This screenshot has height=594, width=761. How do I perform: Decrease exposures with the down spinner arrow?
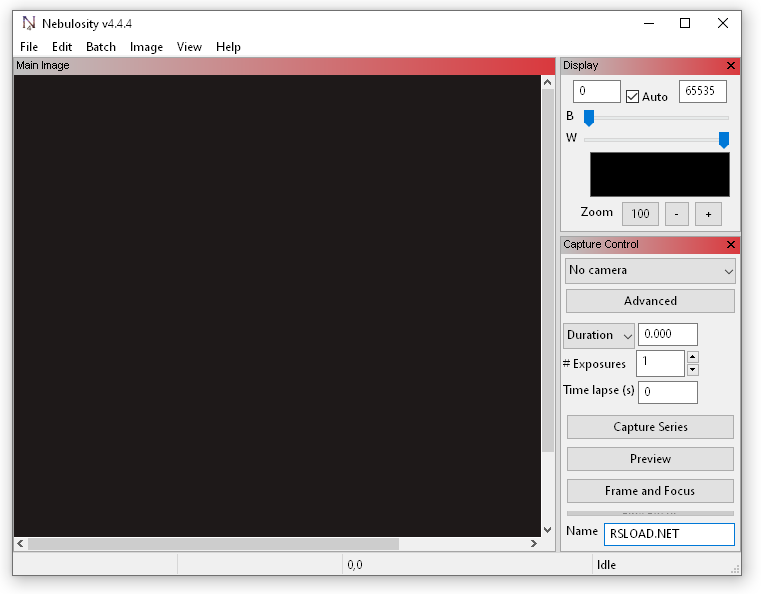693,370
